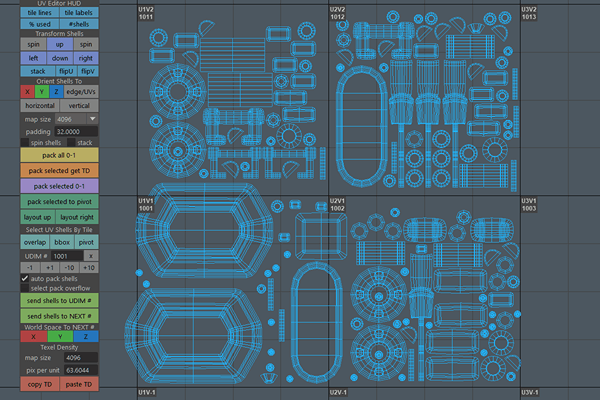This screenshot has width=600, height=400.
Task: Click the yellow pack all 0-1 button
Action: (59, 156)
